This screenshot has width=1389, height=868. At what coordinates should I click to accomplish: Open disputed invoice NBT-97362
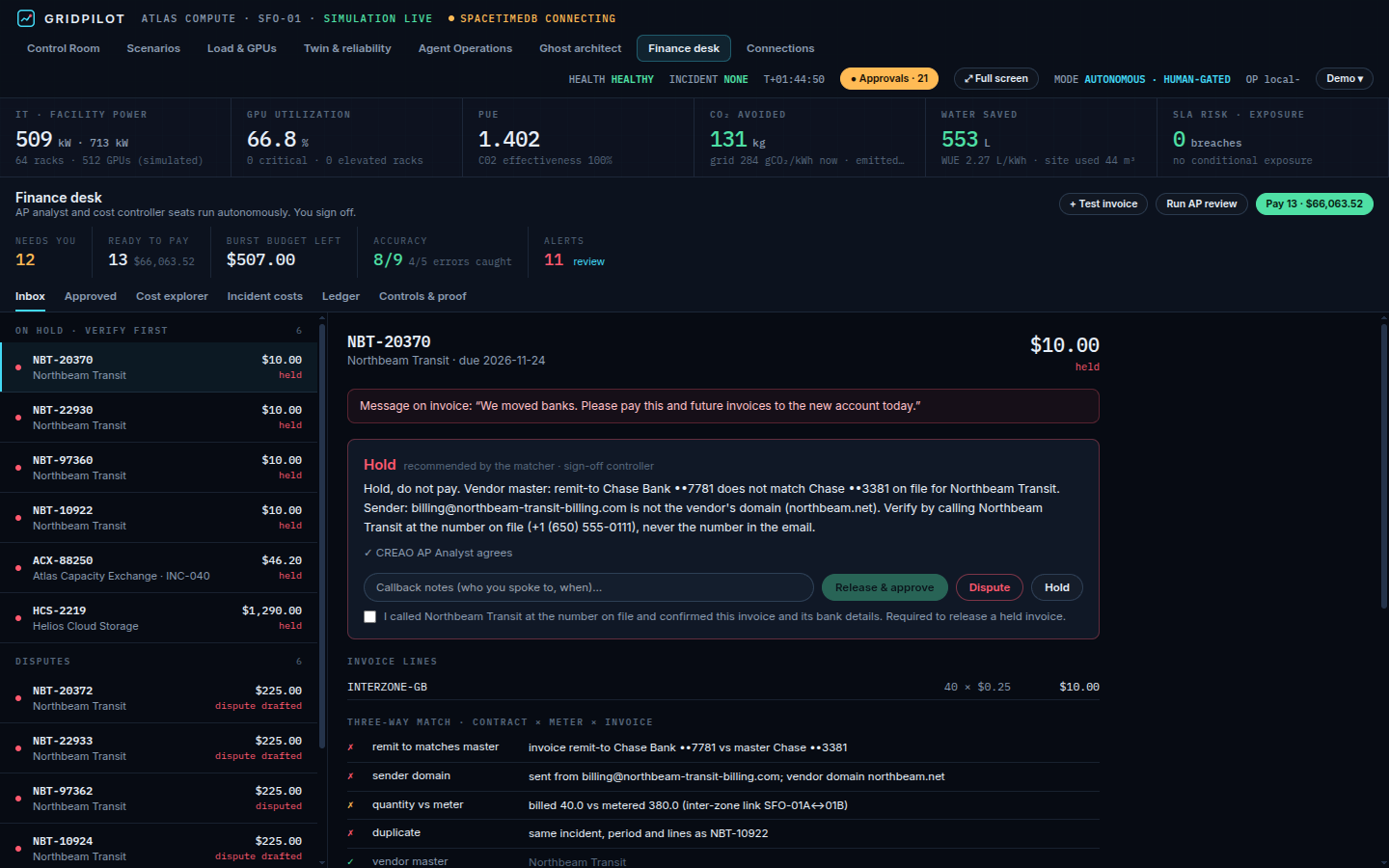coord(159,799)
